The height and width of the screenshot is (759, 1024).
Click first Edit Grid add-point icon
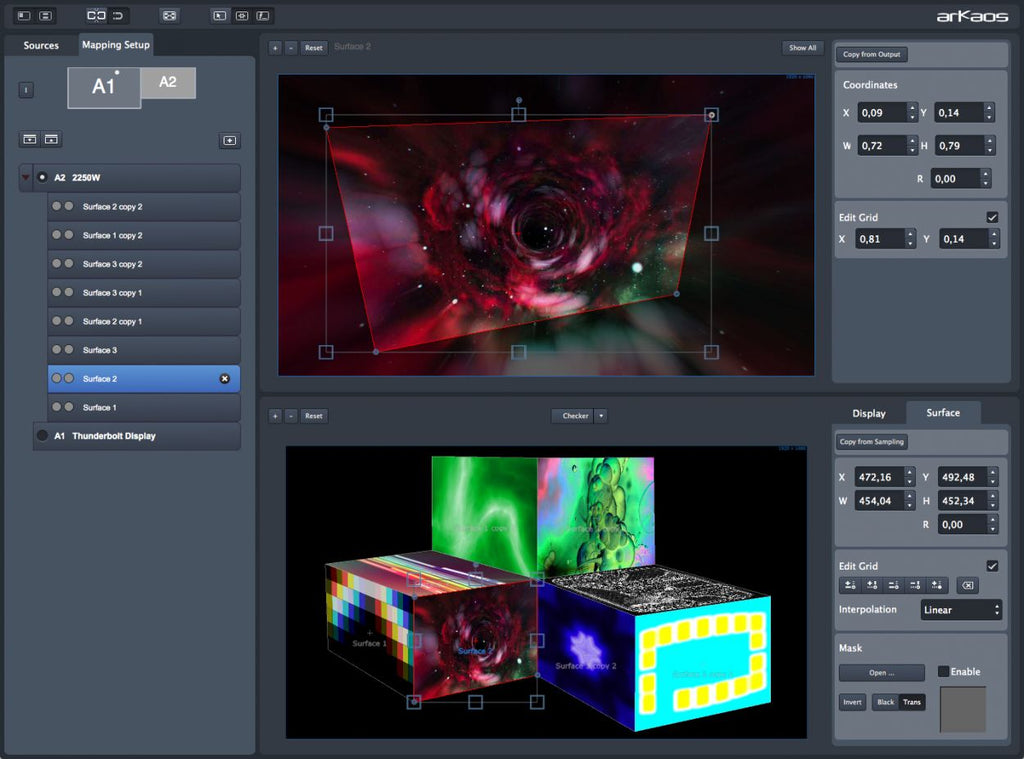tap(849, 586)
